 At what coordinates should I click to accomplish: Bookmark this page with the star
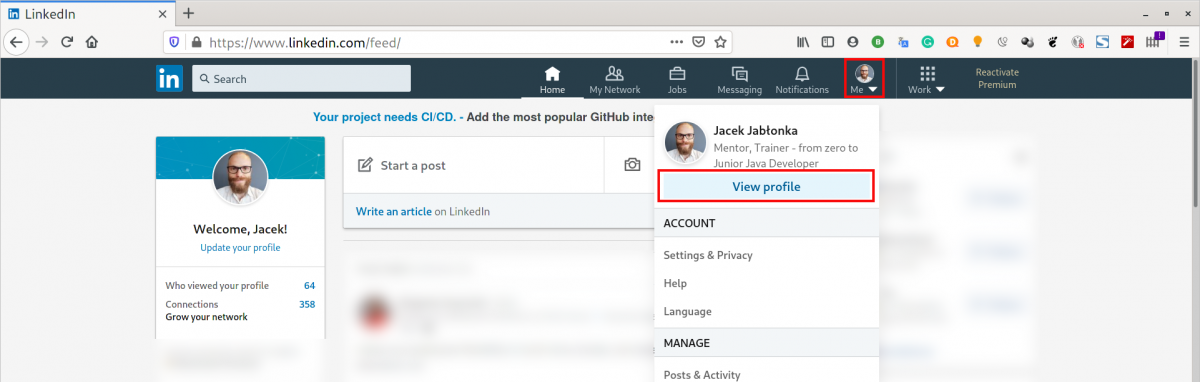720,43
